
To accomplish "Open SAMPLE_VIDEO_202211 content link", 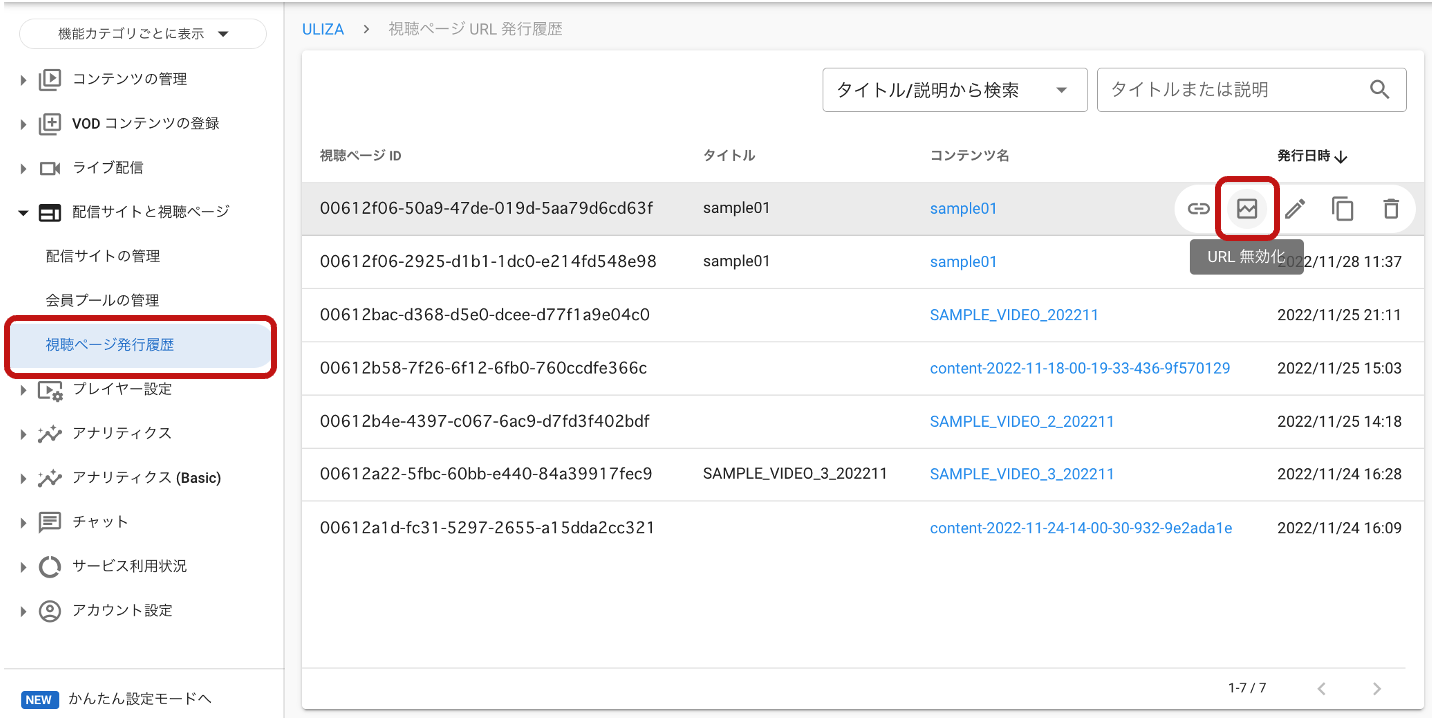I will (x=1014, y=315).
